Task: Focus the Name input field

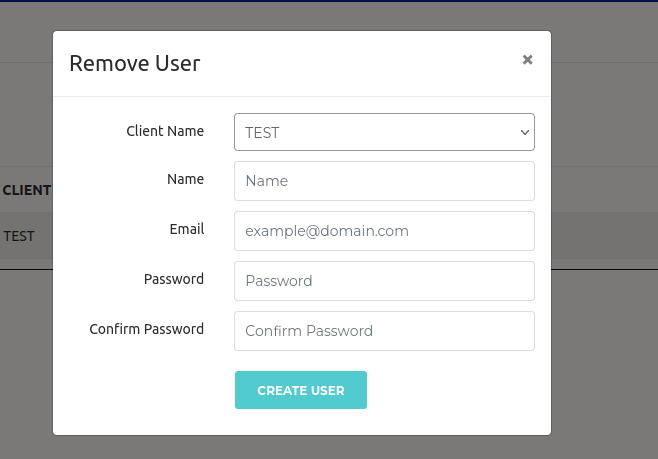Action: click(x=384, y=181)
